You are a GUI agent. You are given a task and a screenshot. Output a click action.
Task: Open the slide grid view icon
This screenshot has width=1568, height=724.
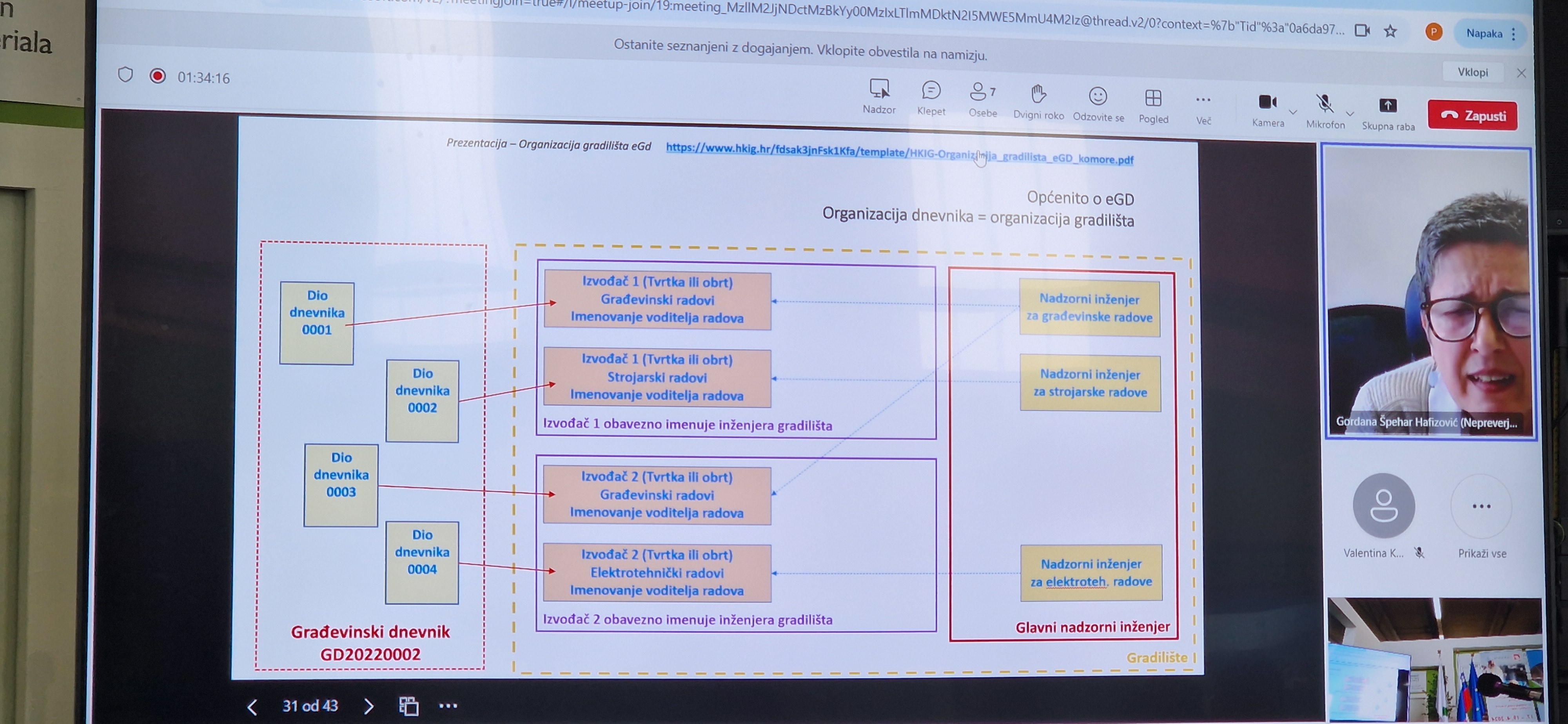(x=408, y=706)
